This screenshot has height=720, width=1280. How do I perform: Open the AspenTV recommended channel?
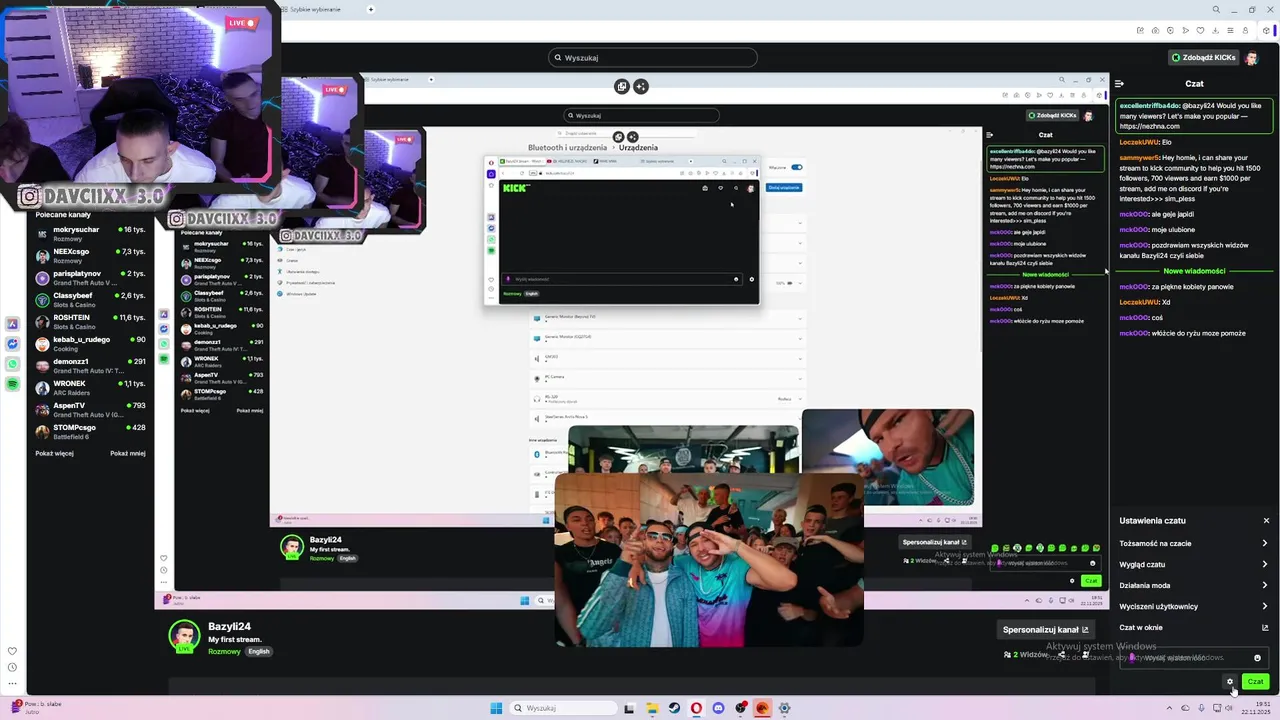tap(90, 410)
